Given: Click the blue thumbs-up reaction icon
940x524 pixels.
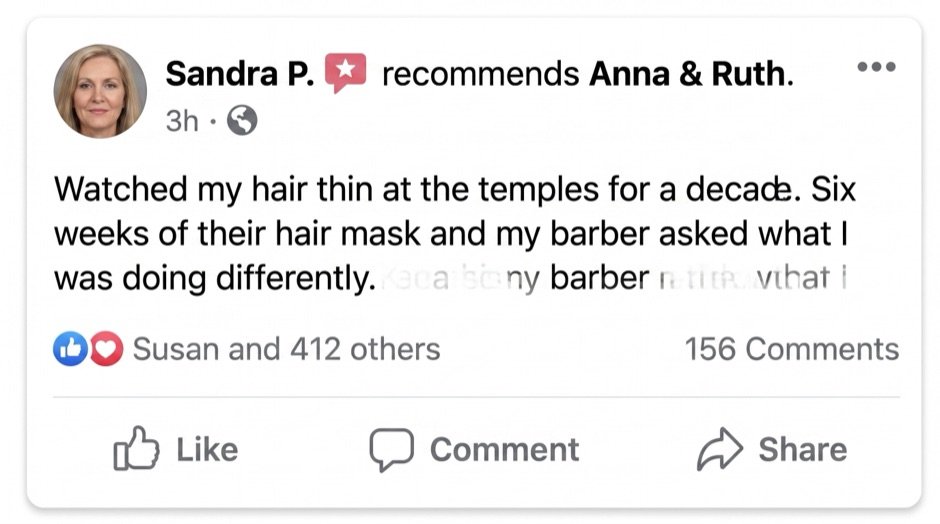Looking at the screenshot, I should [70, 348].
